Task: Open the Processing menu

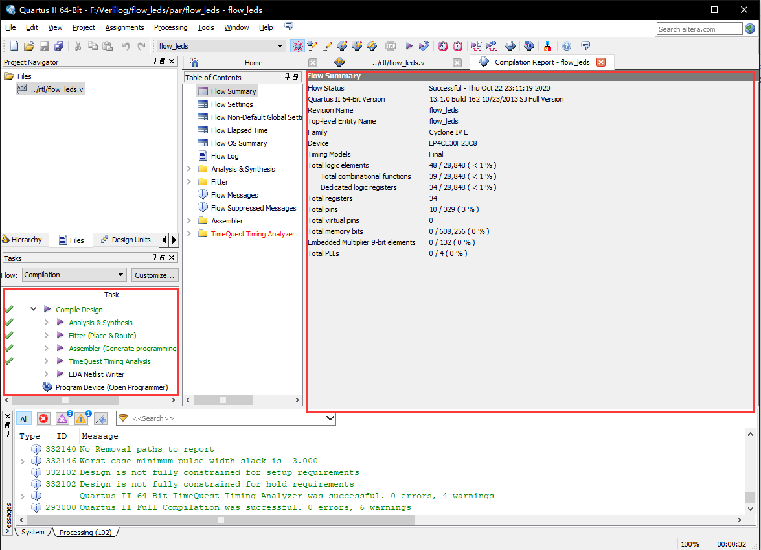Action: 170,28
